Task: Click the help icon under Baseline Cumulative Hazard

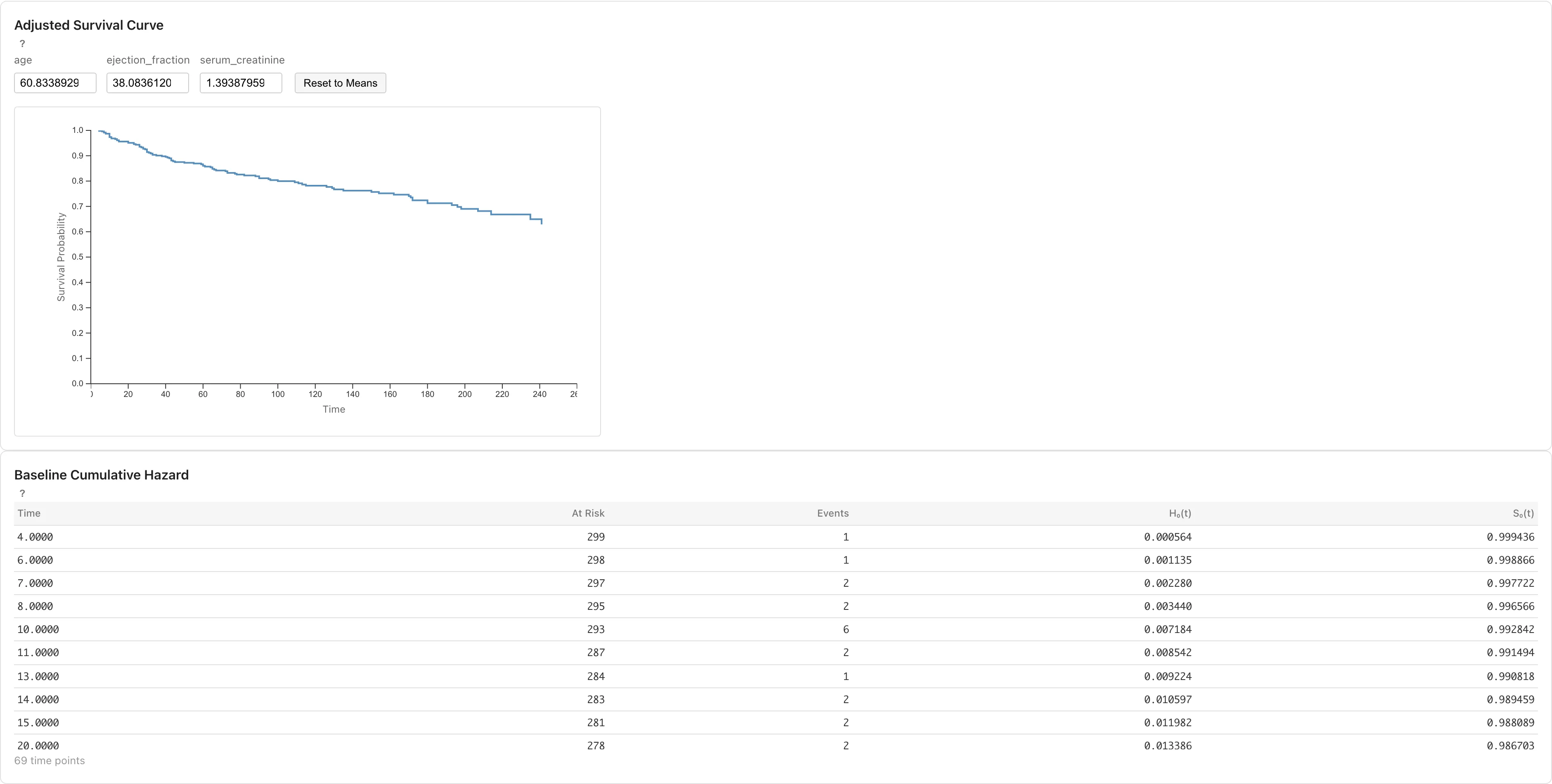Action: (x=22, y=493)
